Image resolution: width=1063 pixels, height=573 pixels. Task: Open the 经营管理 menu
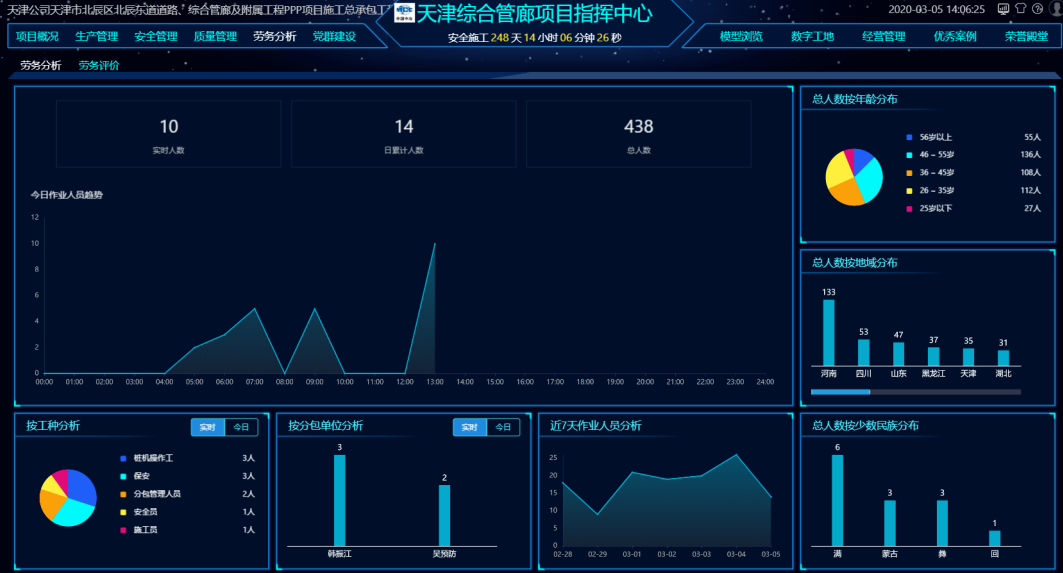883,37
